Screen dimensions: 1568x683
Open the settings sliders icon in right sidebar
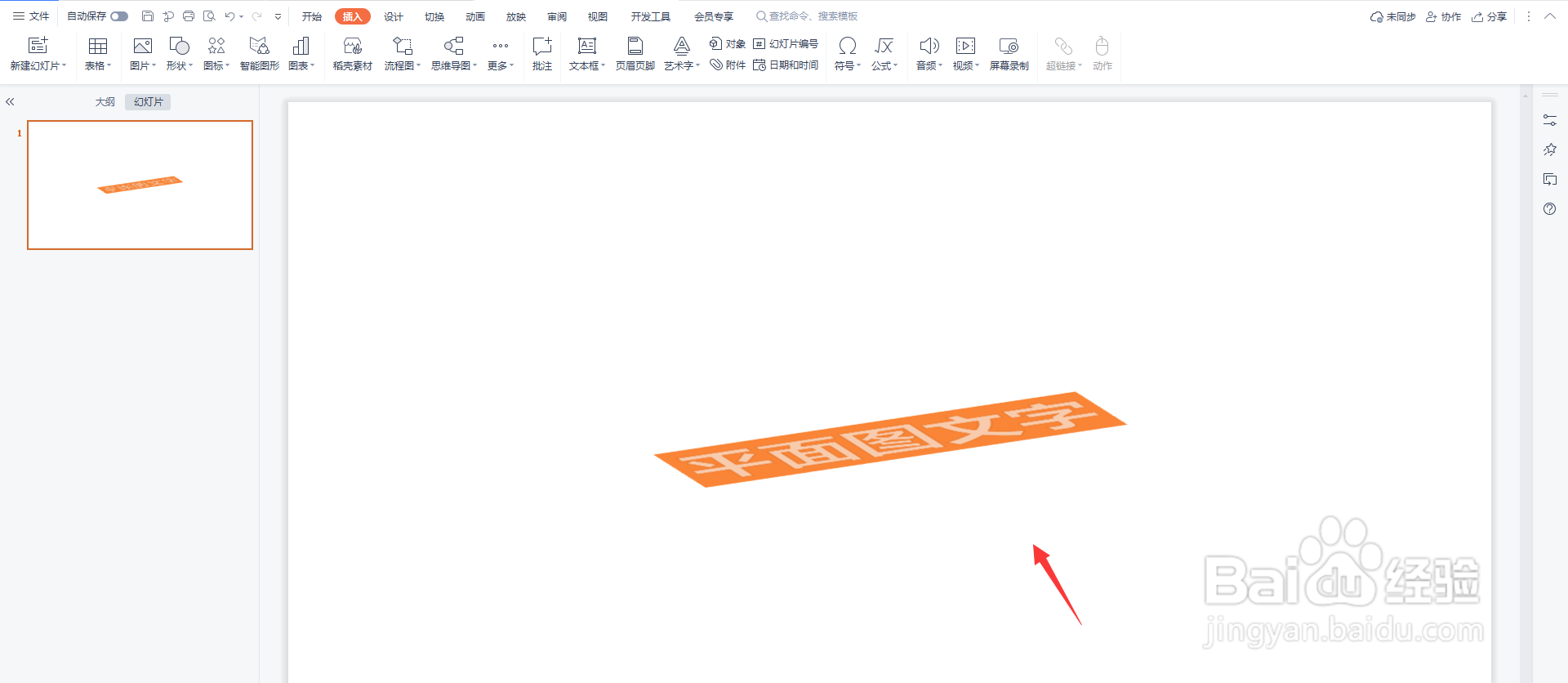point(1549,120)
